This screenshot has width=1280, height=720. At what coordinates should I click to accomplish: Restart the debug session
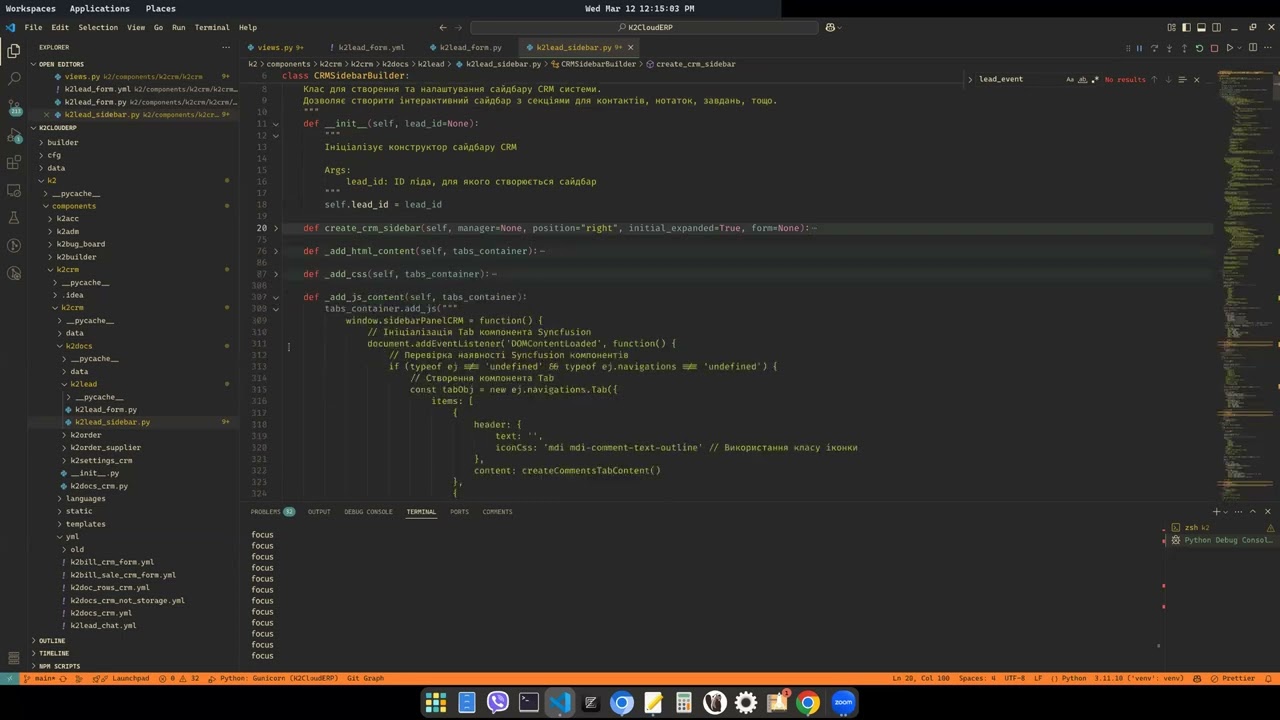point(1199,48)
